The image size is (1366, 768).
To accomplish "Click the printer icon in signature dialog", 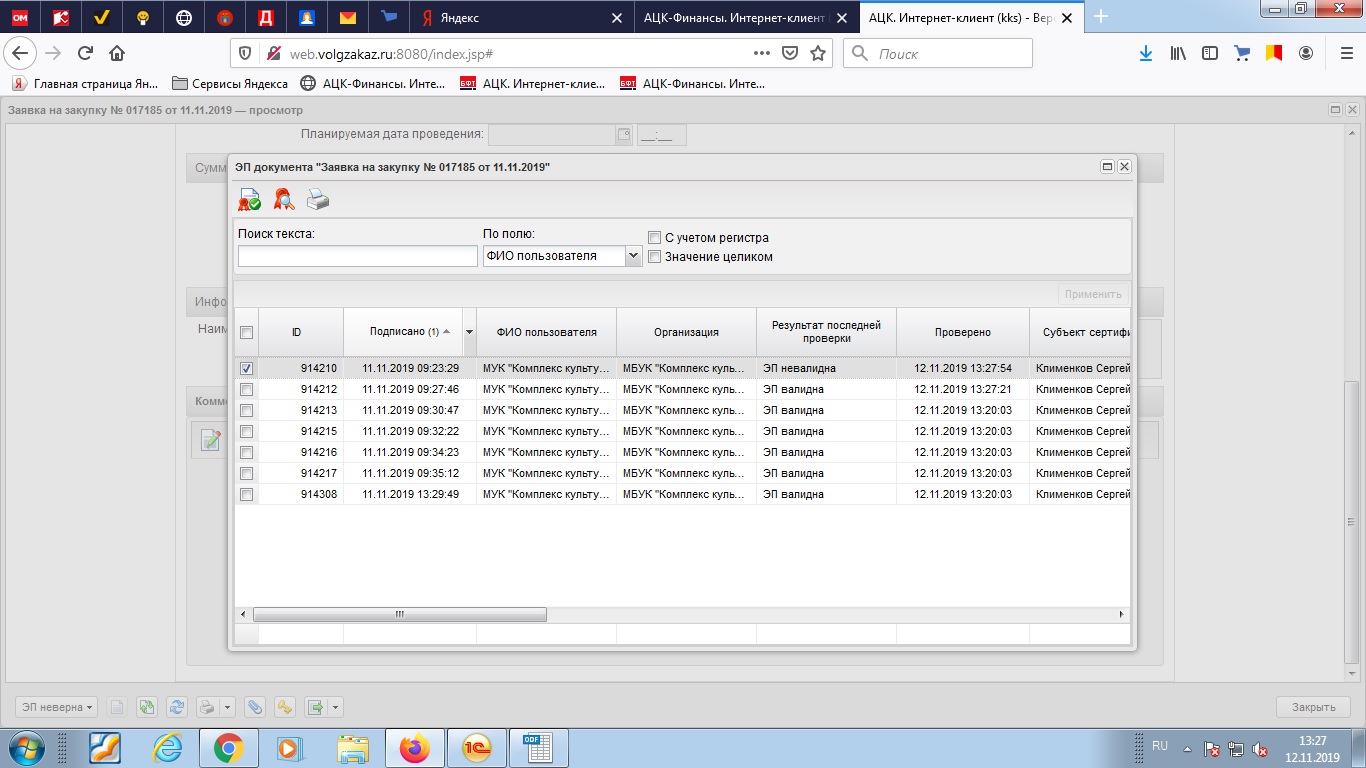I will coord(318,201).
